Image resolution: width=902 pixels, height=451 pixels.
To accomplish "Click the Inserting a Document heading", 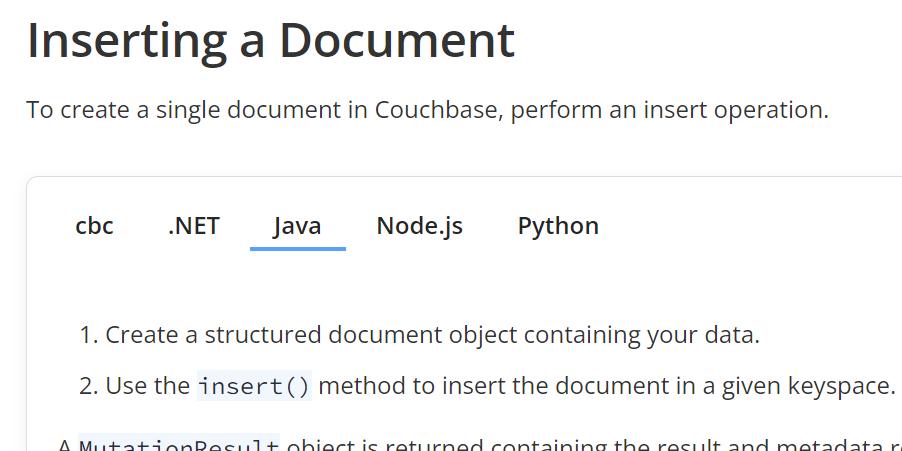I will click(271, 40).
